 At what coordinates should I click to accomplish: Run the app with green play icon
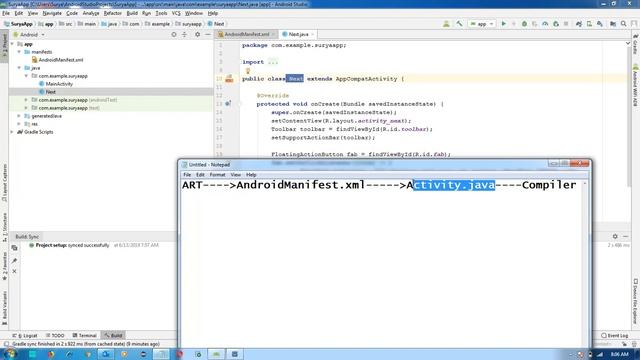tap(504, 24)
